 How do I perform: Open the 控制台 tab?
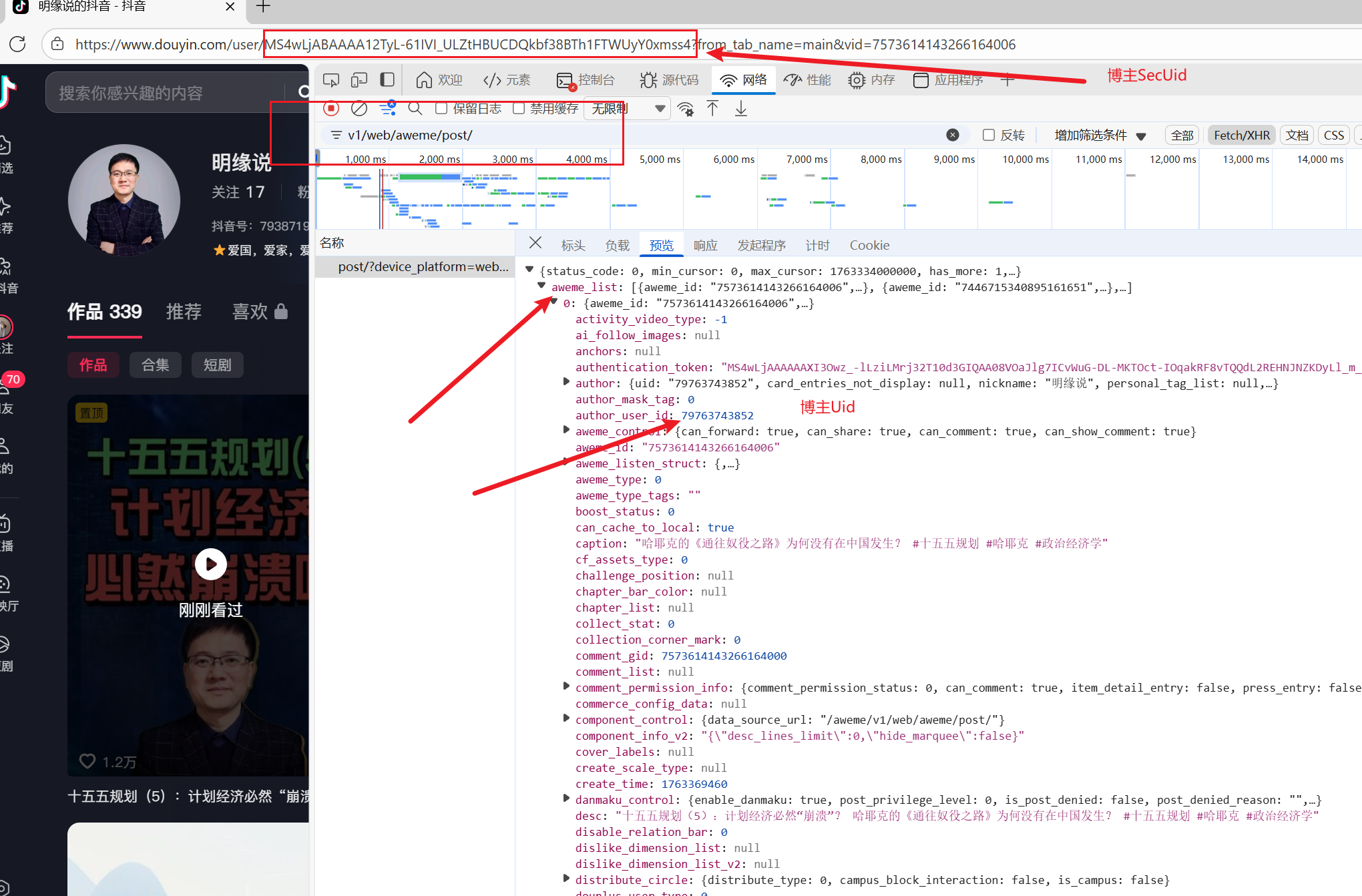(x=586, y=80)
